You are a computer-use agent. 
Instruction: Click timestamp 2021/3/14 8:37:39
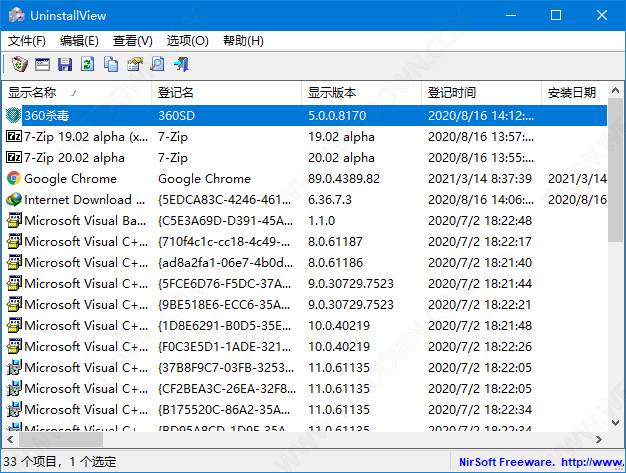tap(480, 178)
